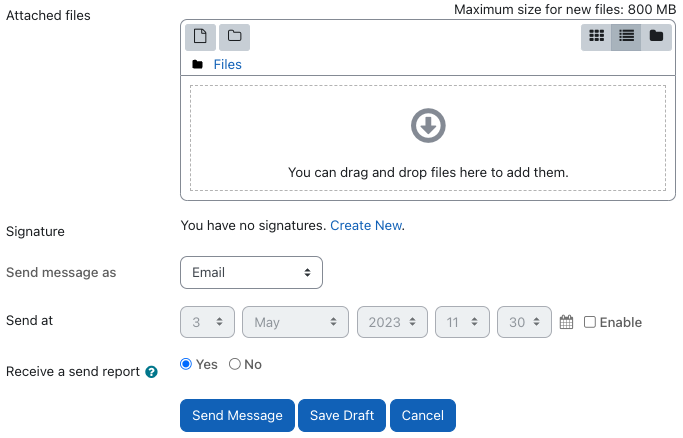Follow the Create New signature link
Screen dimensions: 683x438
point(366,226)
